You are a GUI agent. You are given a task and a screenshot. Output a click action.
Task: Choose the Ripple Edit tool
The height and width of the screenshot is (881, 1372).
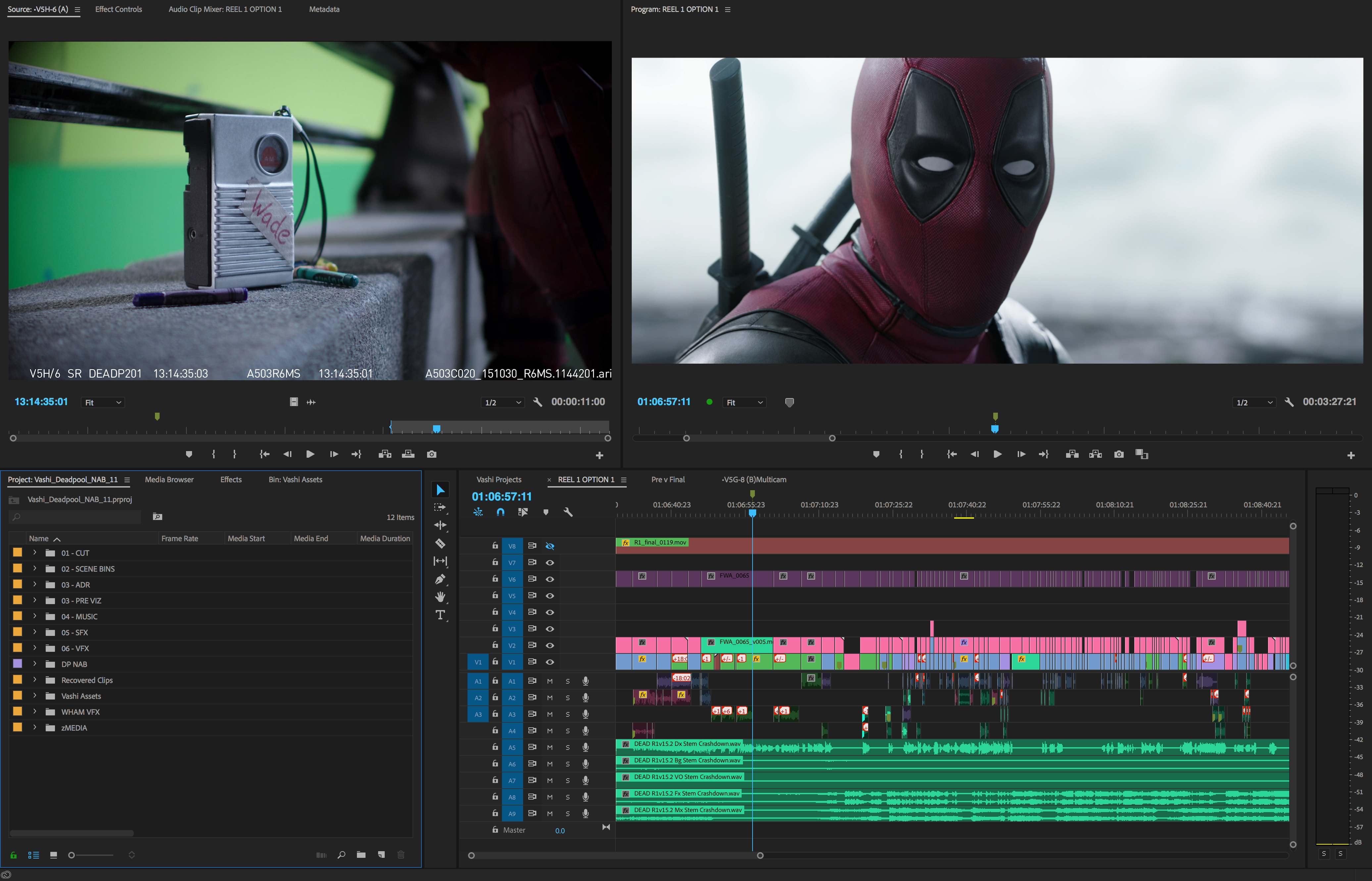(x=440, y=525)
